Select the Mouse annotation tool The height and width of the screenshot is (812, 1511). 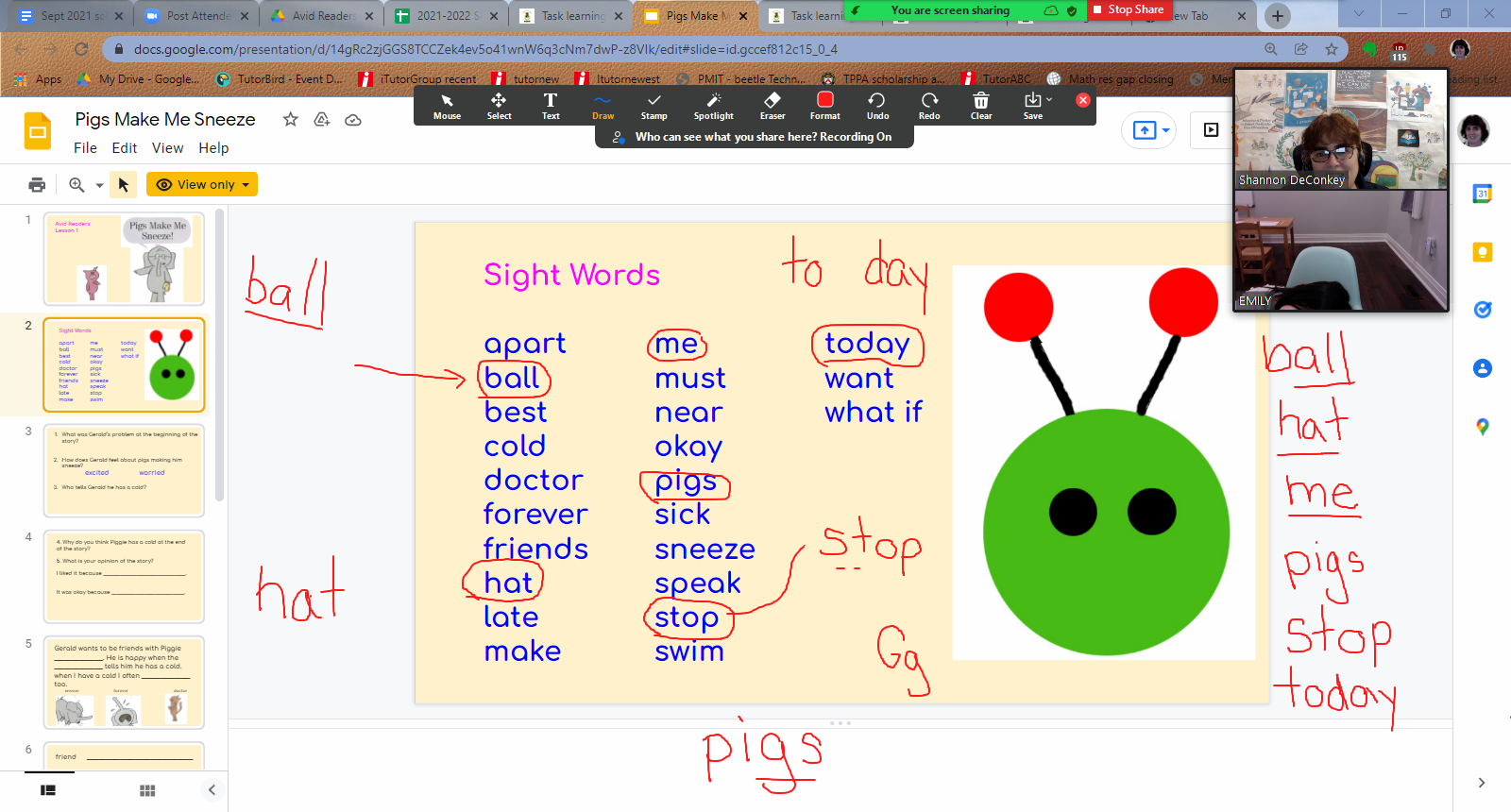coord(447,106)
